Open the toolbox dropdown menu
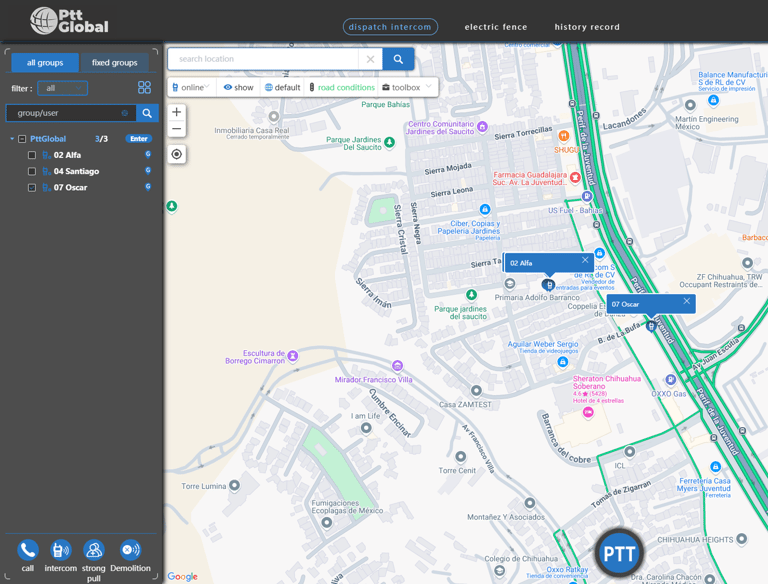Screen dimensions: 768x584 click(x=407, y=87)
